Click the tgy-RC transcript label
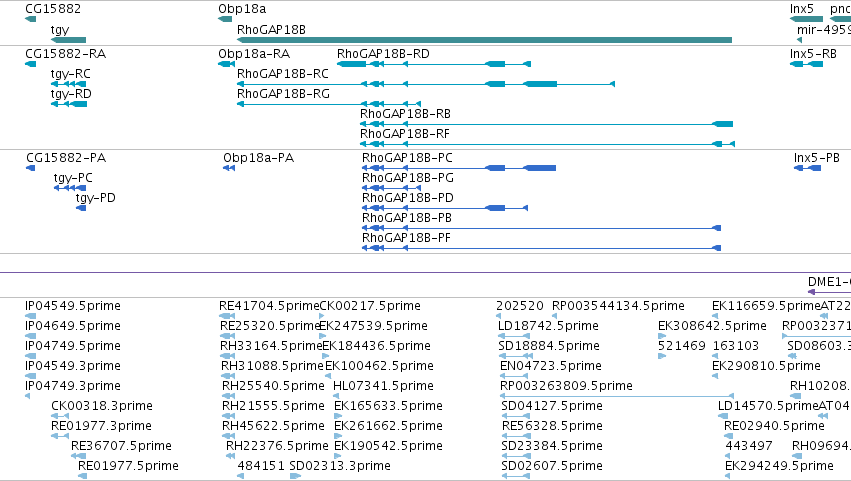 (x=71, y=74)
